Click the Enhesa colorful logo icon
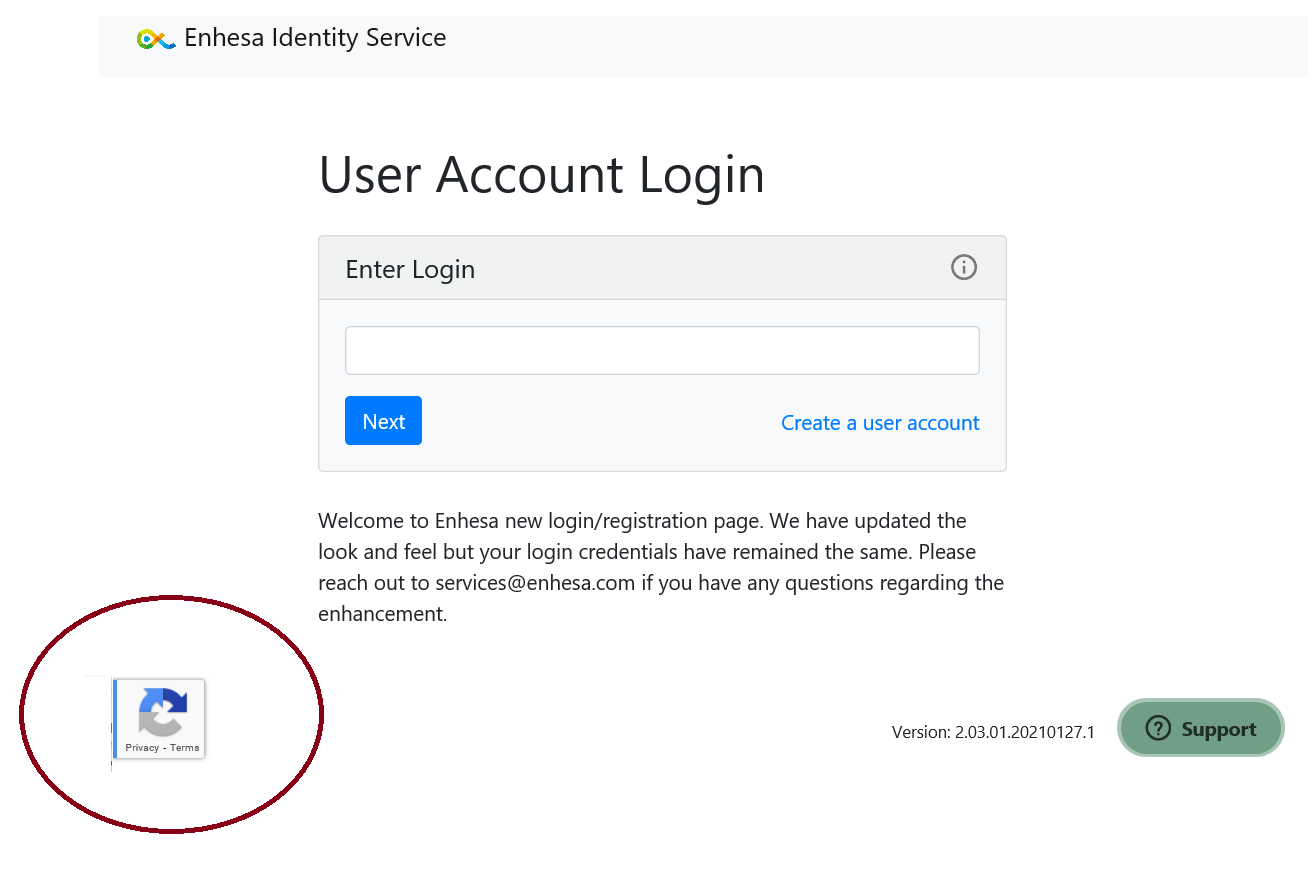Viewport: 1308px width, 870px height. pyautogui.click(x=156, y=39)
